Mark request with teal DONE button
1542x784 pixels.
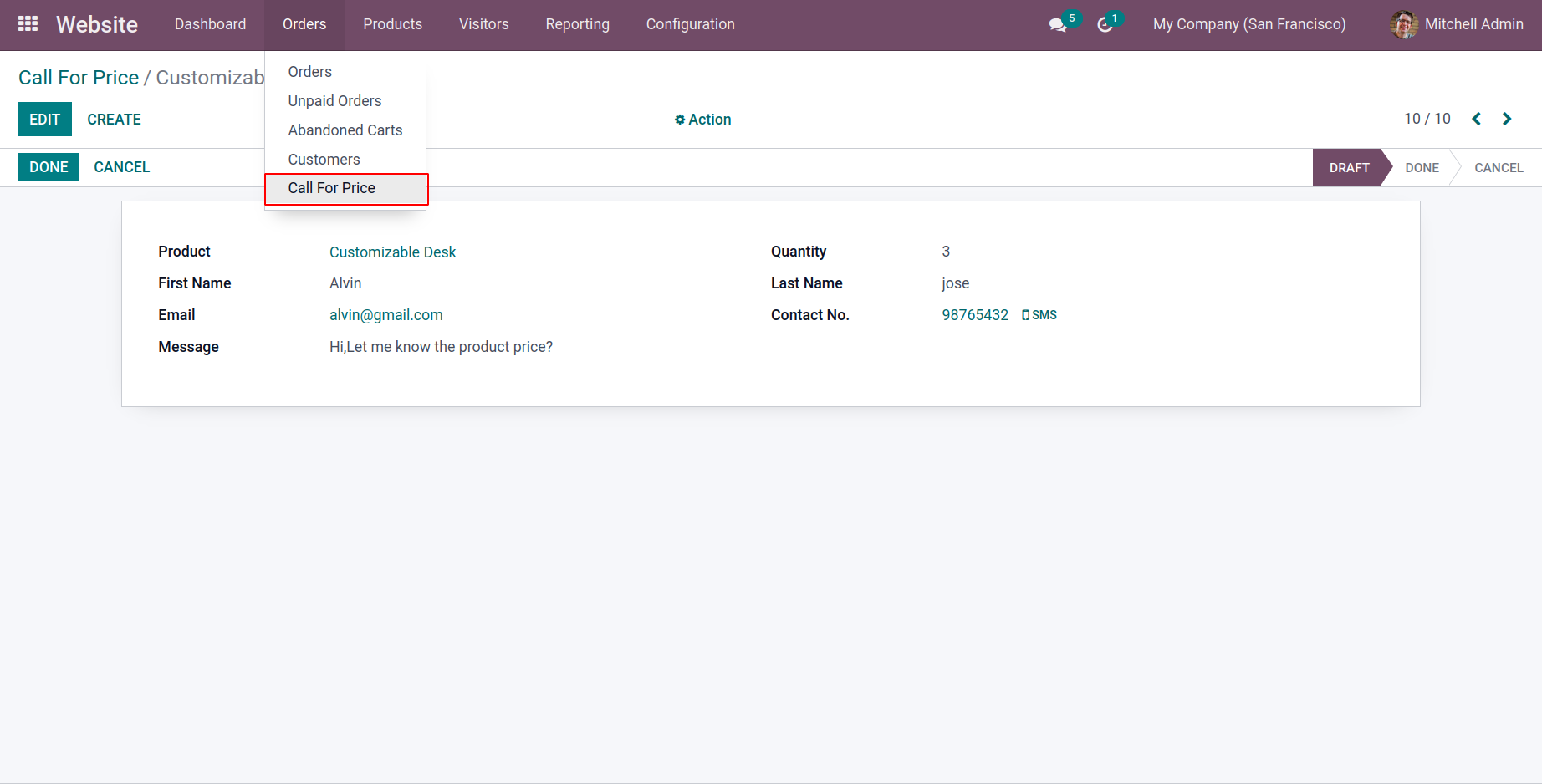(49, 167)
